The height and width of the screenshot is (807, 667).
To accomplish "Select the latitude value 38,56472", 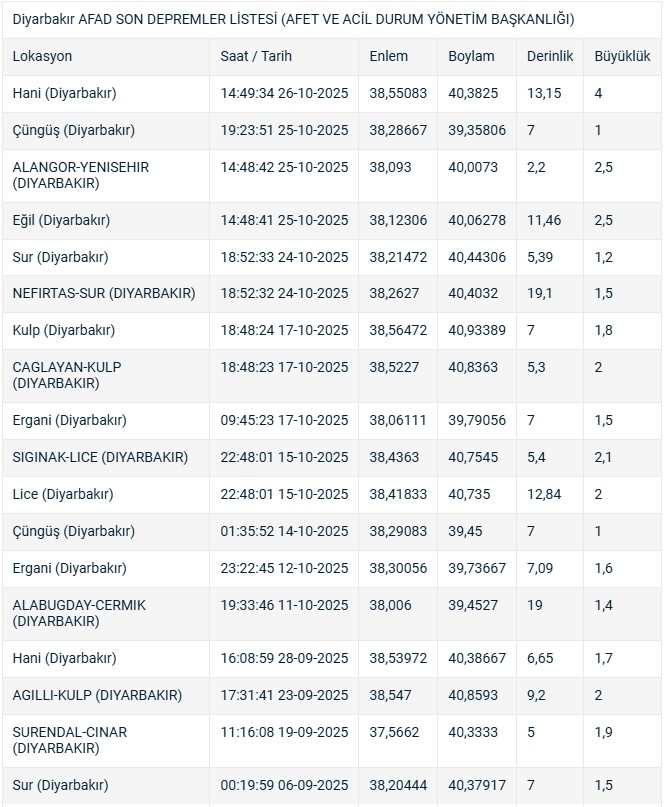I will [x=398, y=330].
